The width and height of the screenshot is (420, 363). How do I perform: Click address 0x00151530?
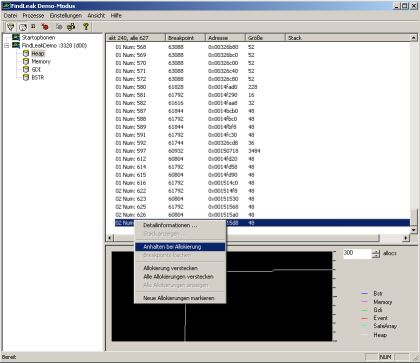tap(223, 199)
